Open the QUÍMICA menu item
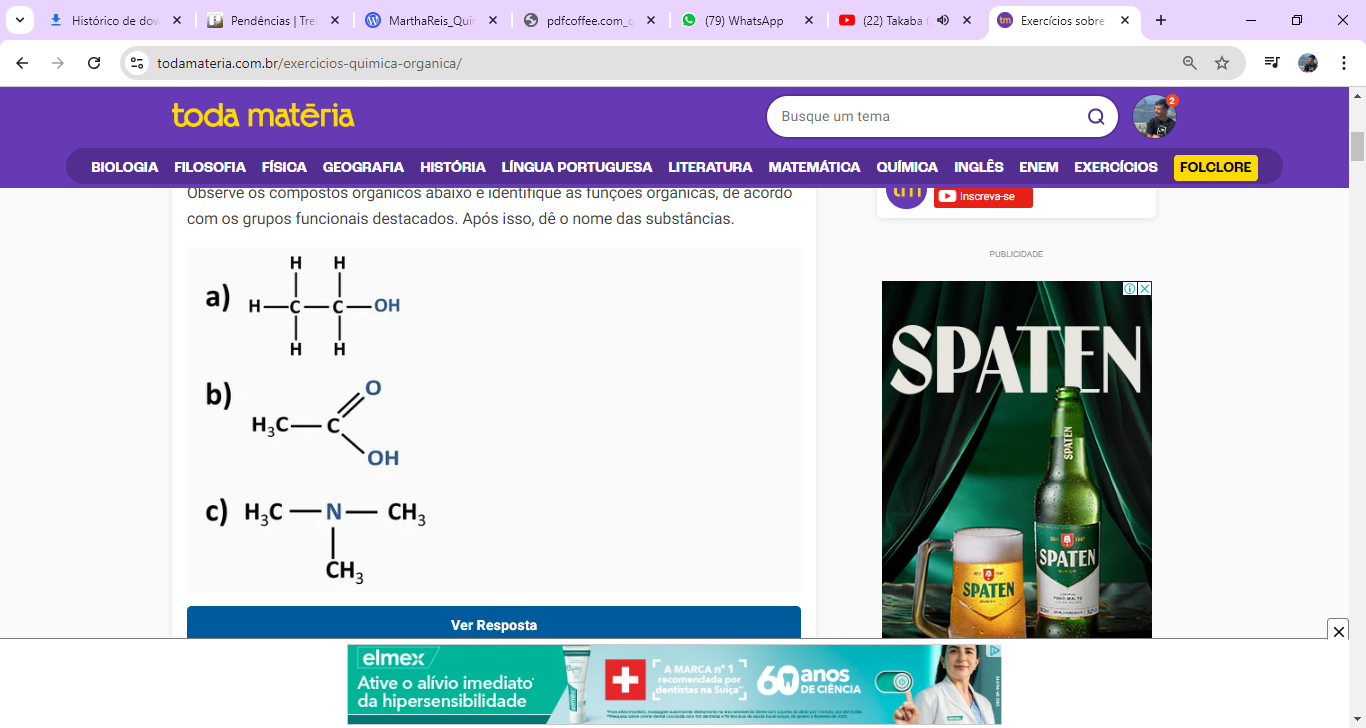The image size is (1366, 728). coord(906,167)
